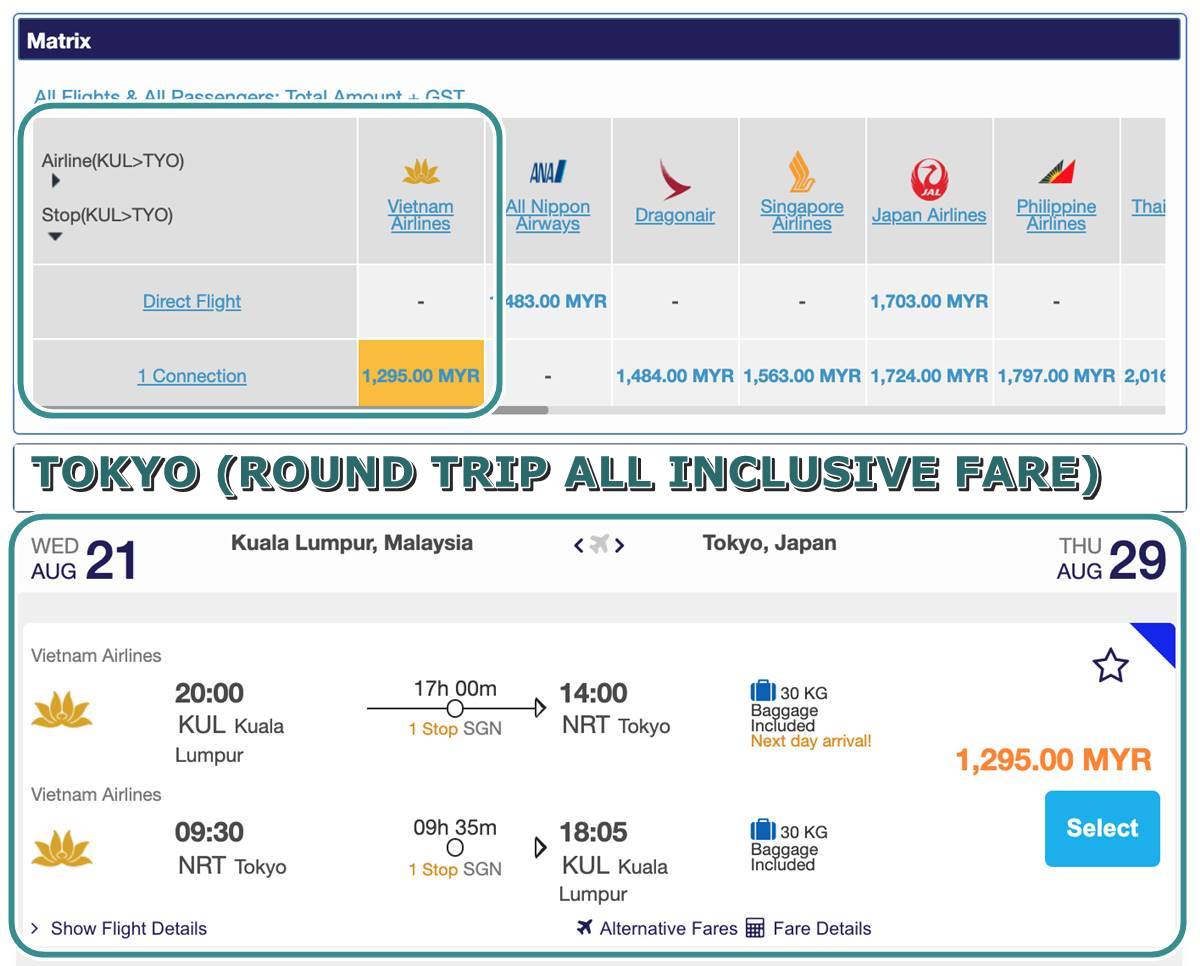Click the Dragonair red logo
Viewport: 1200px width, 966px height.
[675, 180]
